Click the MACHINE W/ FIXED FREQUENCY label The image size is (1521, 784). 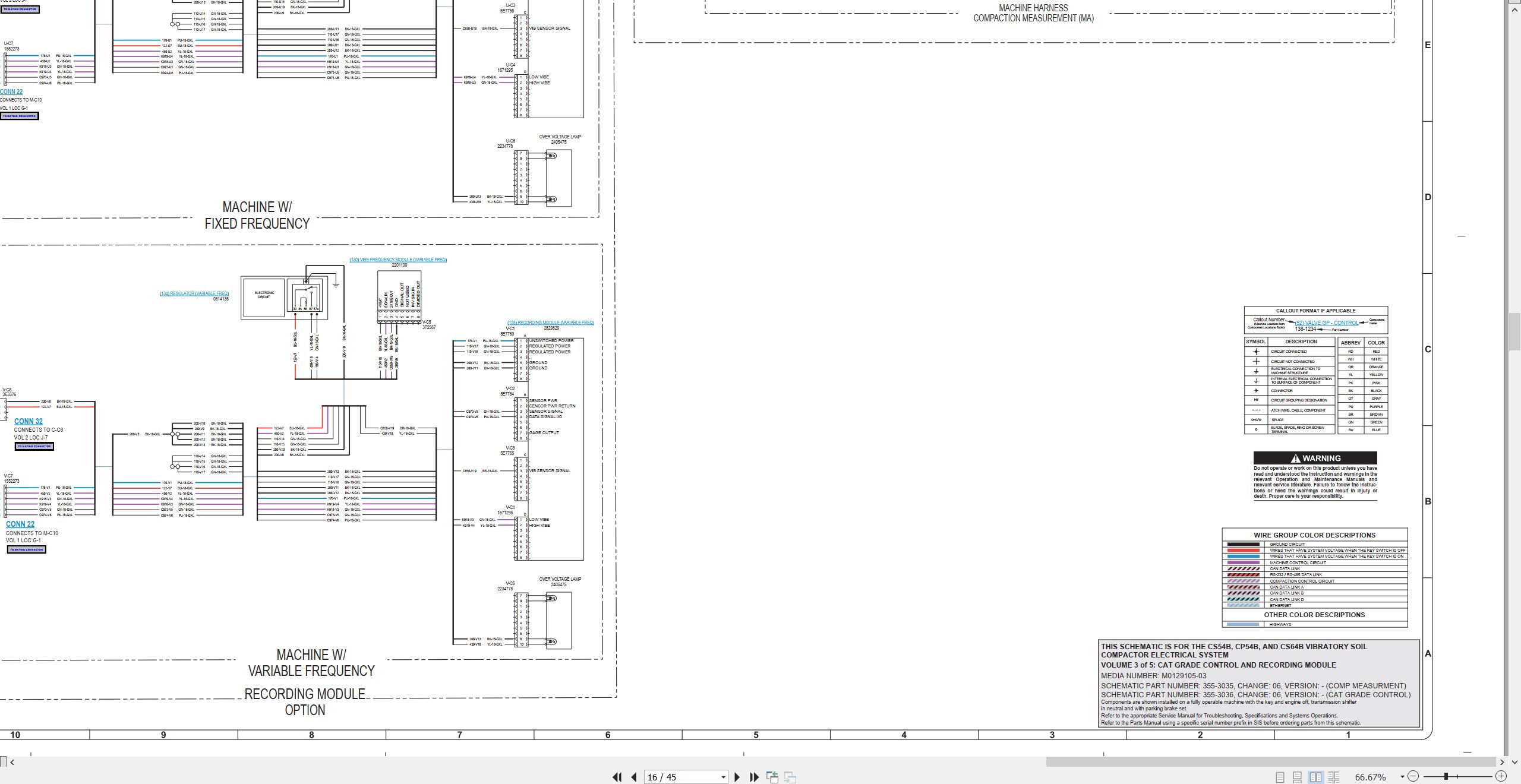coord(257,216)
